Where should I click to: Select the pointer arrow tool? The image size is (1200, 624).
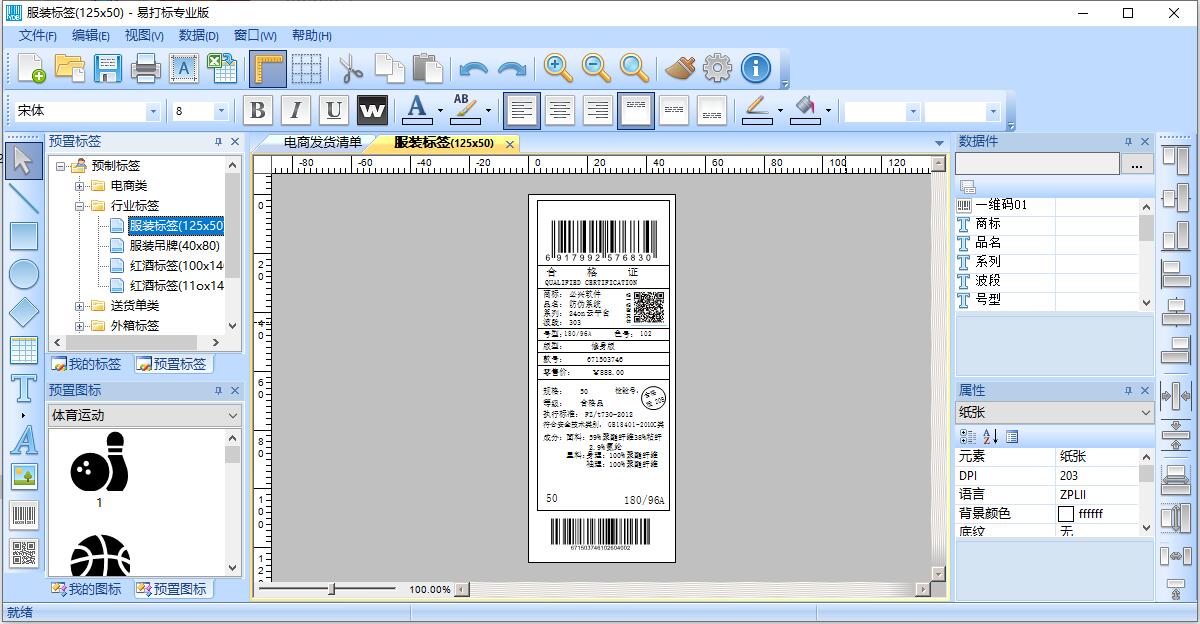tap(24, 161)
